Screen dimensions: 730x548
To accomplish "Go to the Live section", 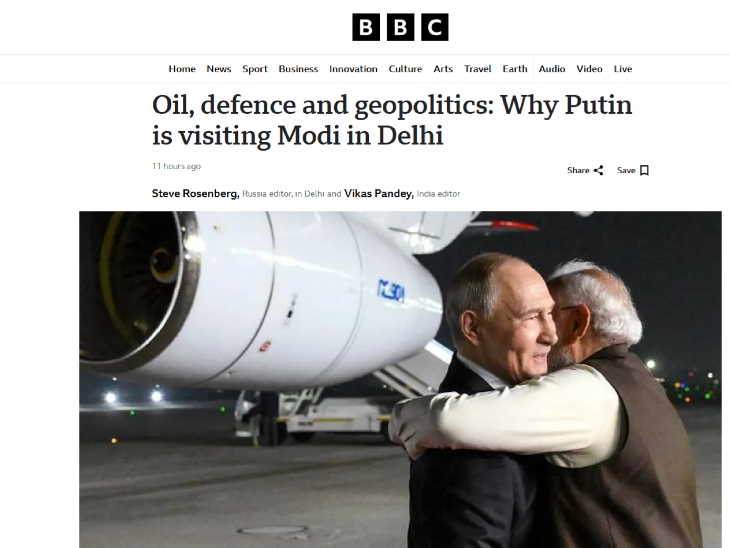I will pos(623,69).
